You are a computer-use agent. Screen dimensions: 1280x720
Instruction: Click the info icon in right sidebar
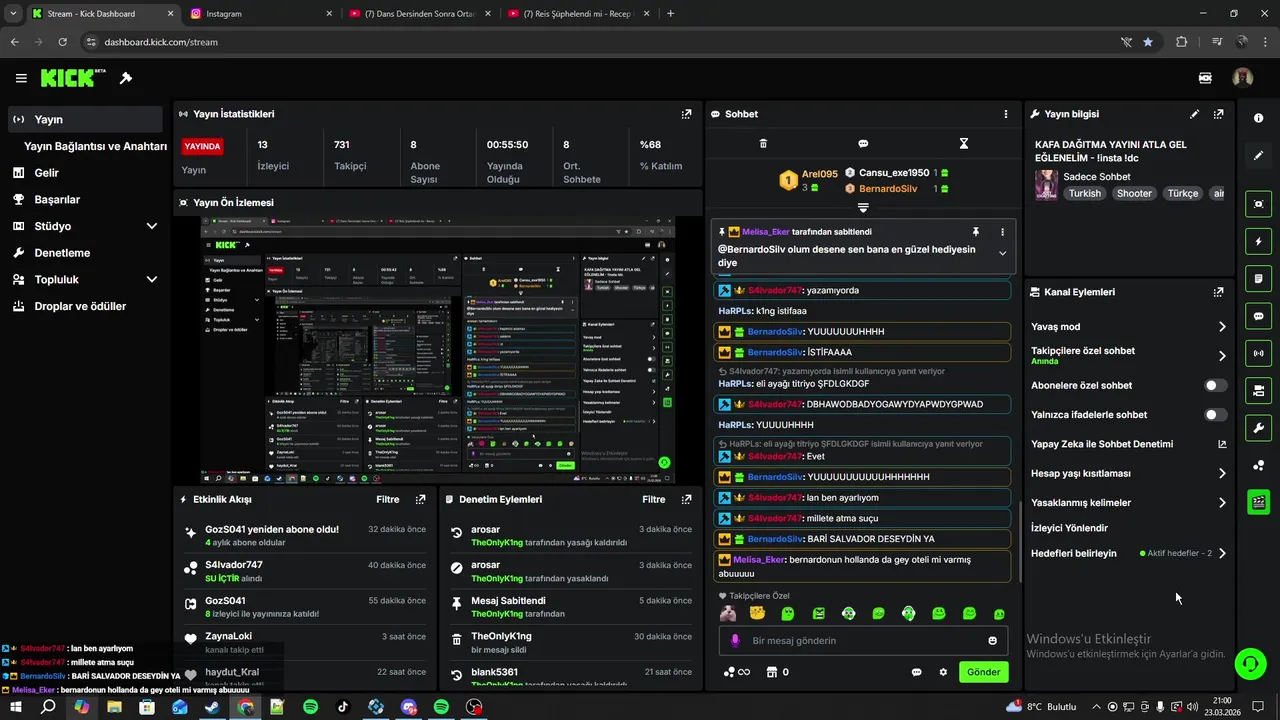pyautogui.click(x=1258, y=118)
